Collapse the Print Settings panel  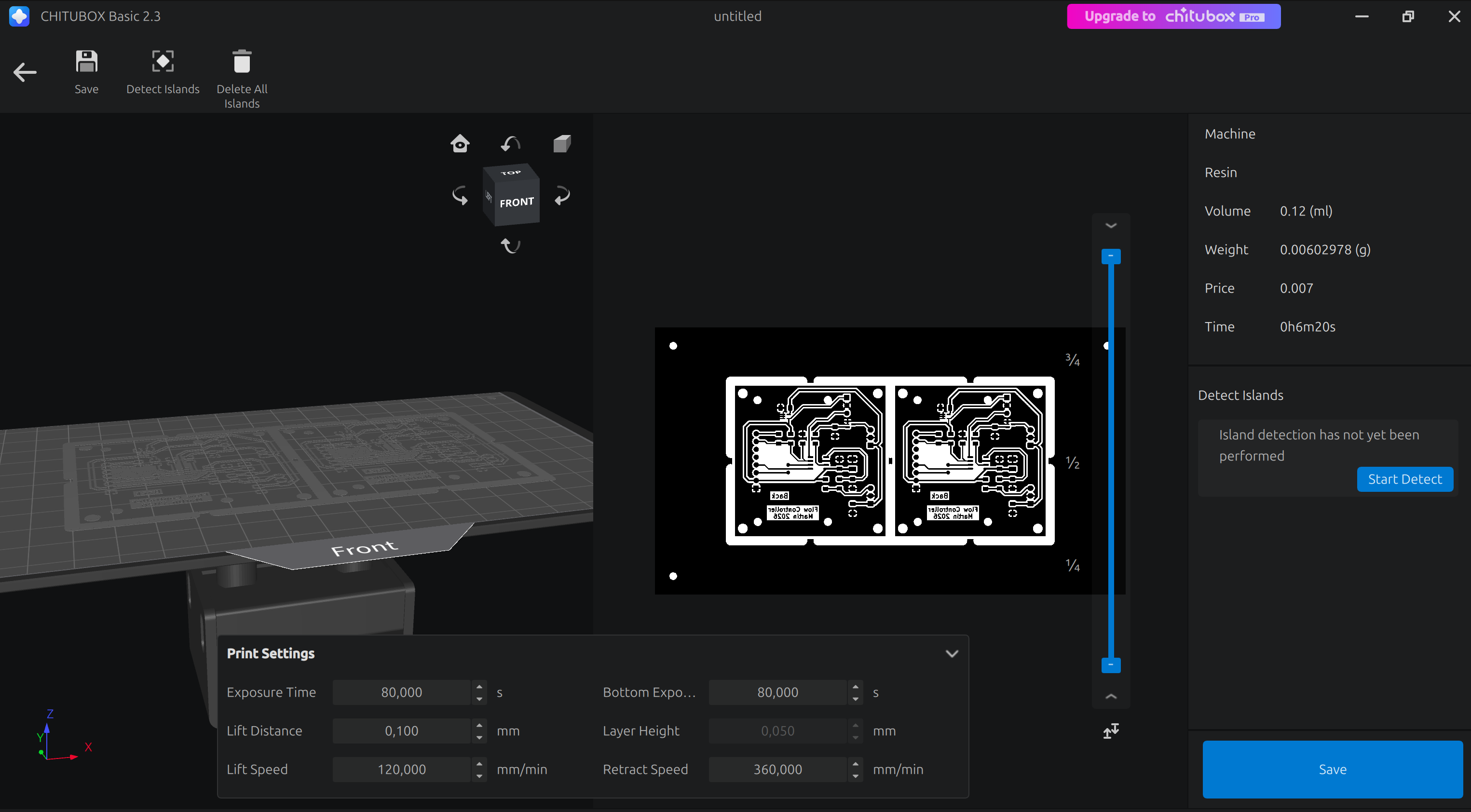(952, 653)
